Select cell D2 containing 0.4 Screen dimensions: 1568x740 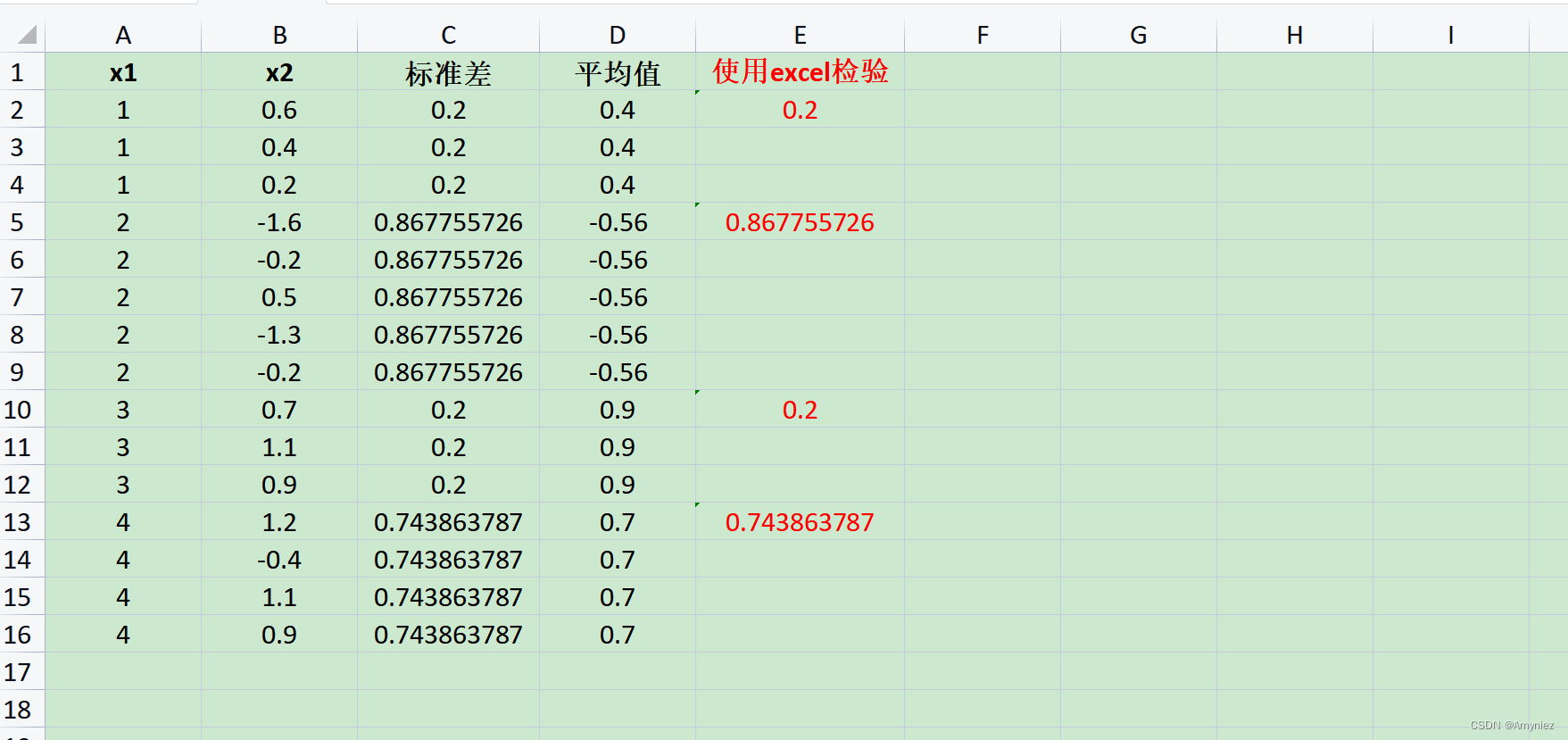(x=618, y=110)
